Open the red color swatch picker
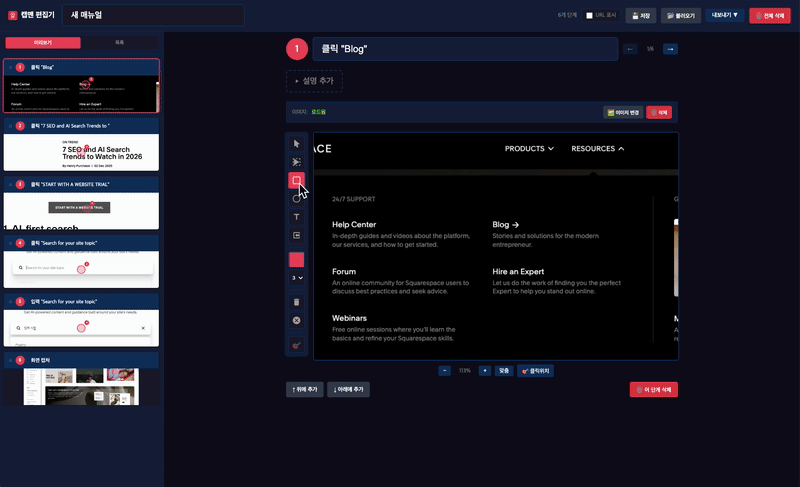The height and width of the screenshot is (487, 800). pos(296,259)
